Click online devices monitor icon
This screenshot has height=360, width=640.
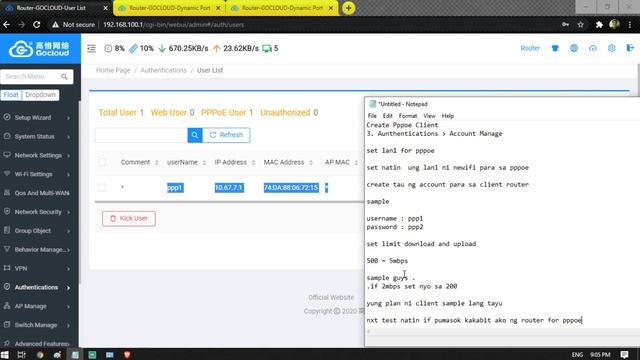tap(267, 49)
